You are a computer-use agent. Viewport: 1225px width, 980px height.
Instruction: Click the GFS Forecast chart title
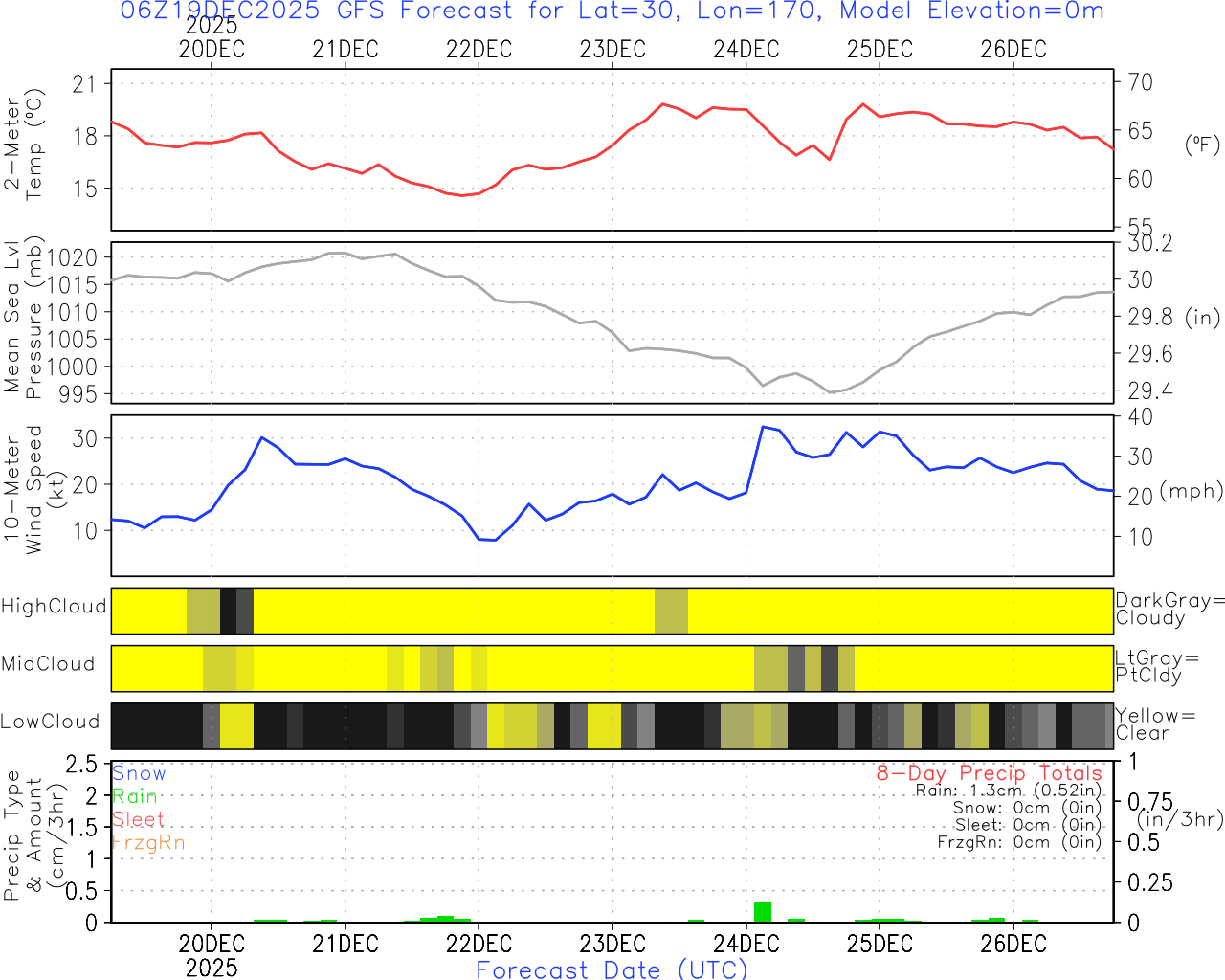[612, 11]
